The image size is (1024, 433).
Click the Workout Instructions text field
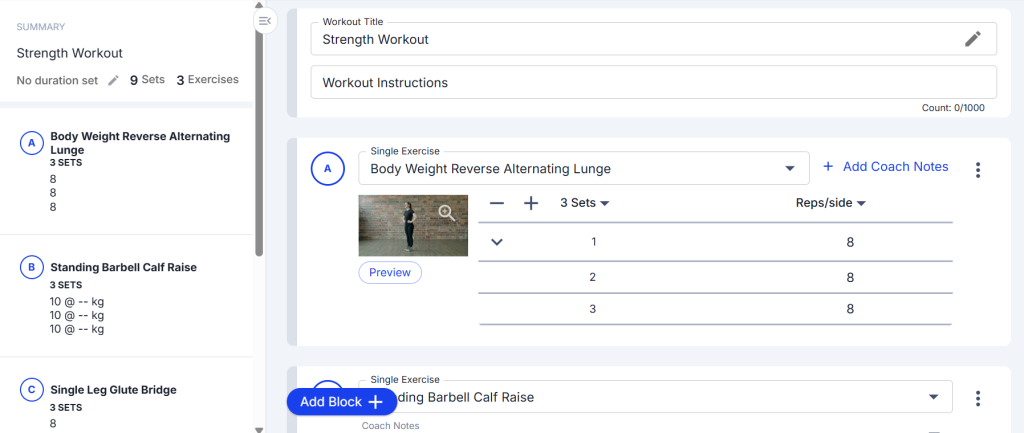(x=652, y=82)
